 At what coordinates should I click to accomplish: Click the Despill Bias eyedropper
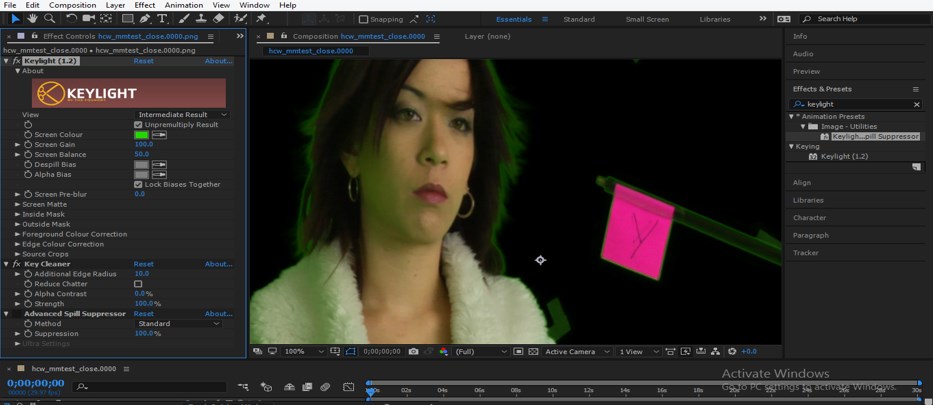pos(159,165)
